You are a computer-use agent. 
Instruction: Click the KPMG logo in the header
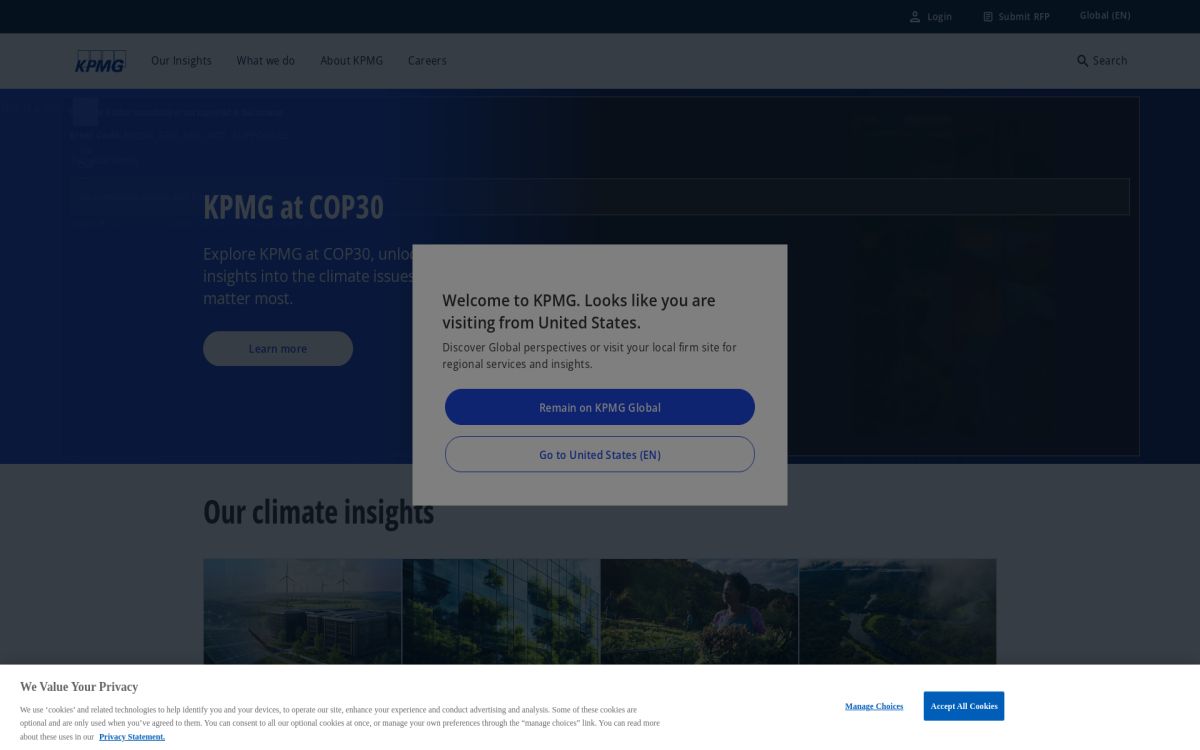pyautogui.click(x=100, y=60)
